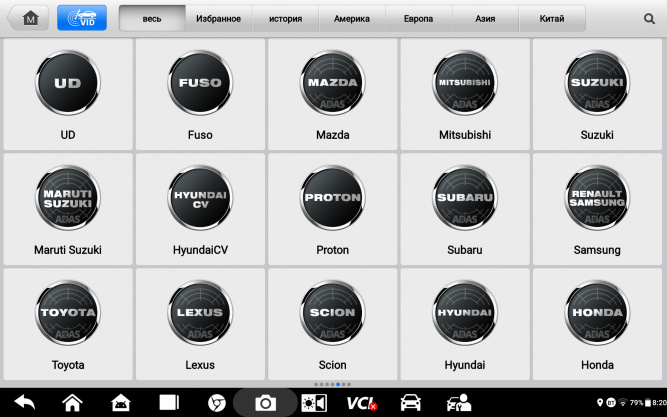
Task: Open the Hyundai brand icon
Action: point(465,313)
